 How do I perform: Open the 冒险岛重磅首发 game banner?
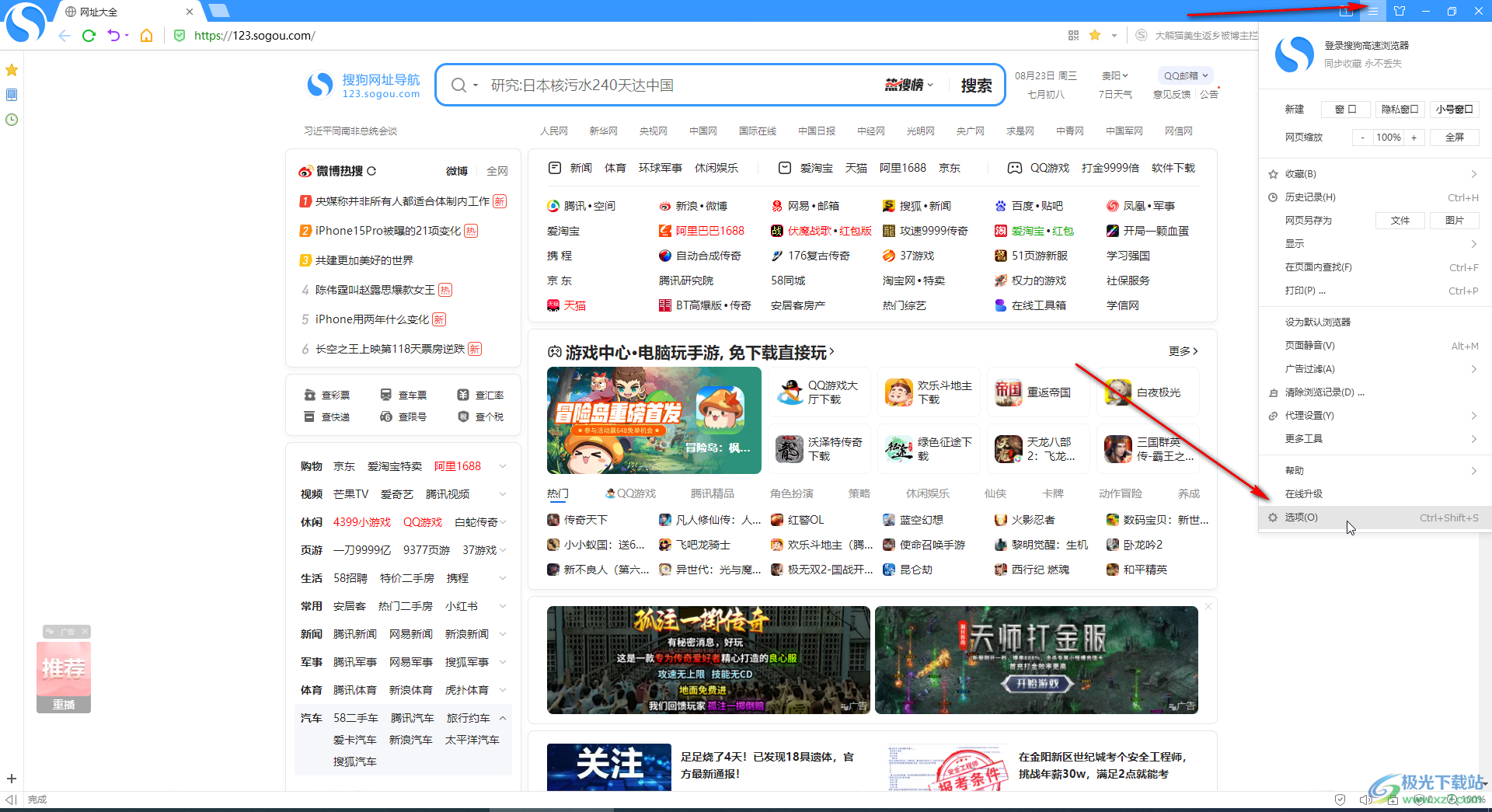coord(654,420)
